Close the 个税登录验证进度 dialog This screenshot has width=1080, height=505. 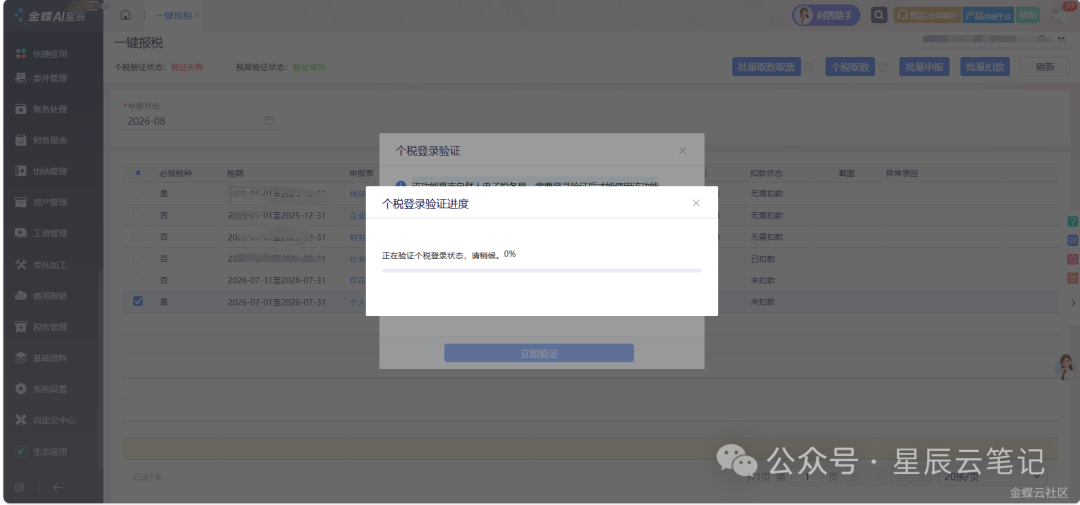pyautogui.click(x=696, y=203)
